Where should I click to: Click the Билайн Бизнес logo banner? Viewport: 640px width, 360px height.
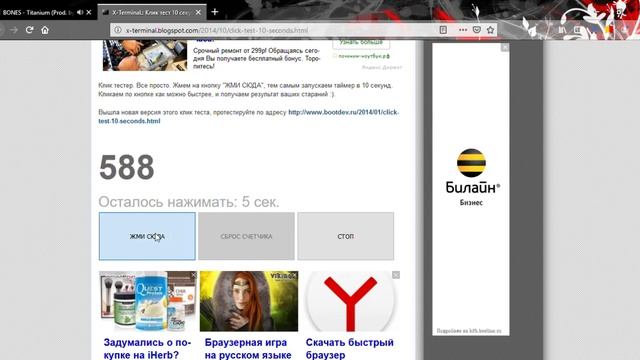(471, 177)
